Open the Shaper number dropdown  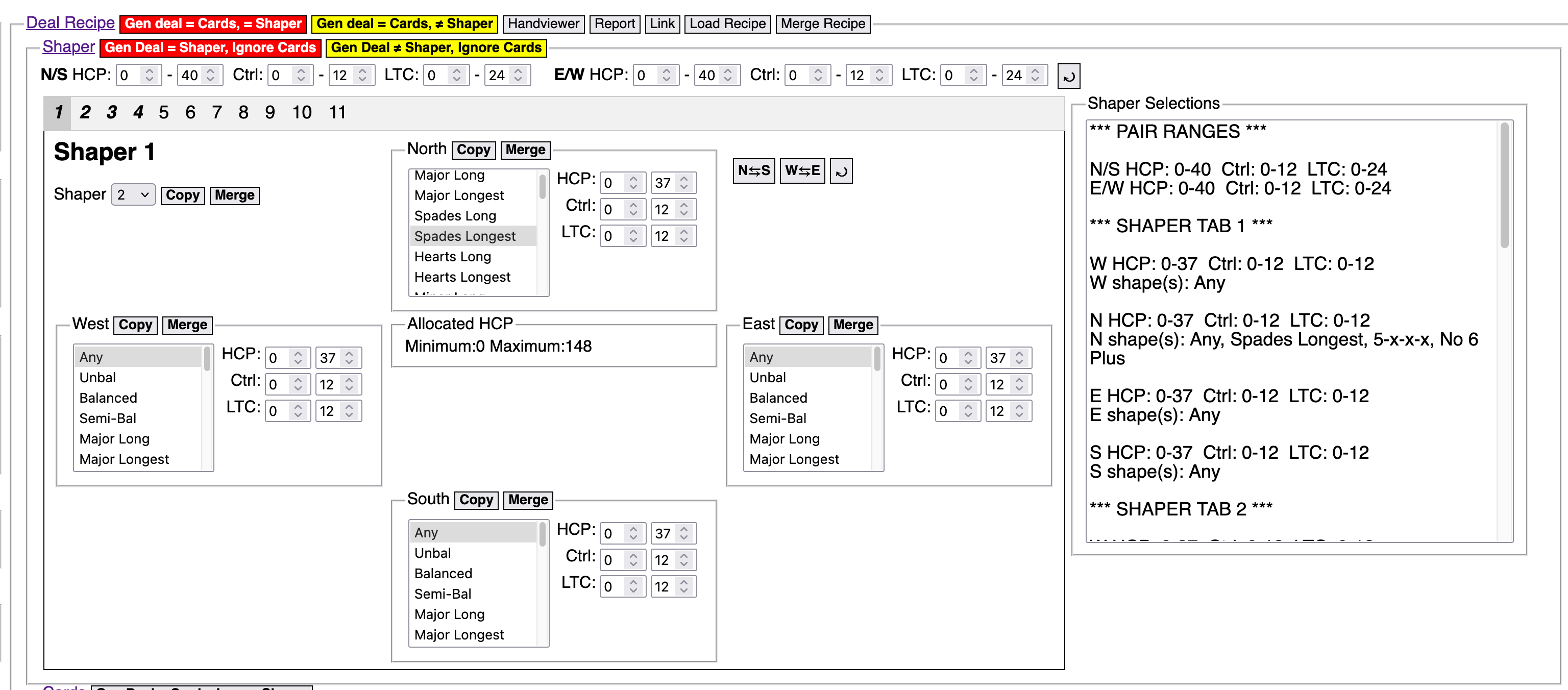pyautogui.click(x=133, y=195)
